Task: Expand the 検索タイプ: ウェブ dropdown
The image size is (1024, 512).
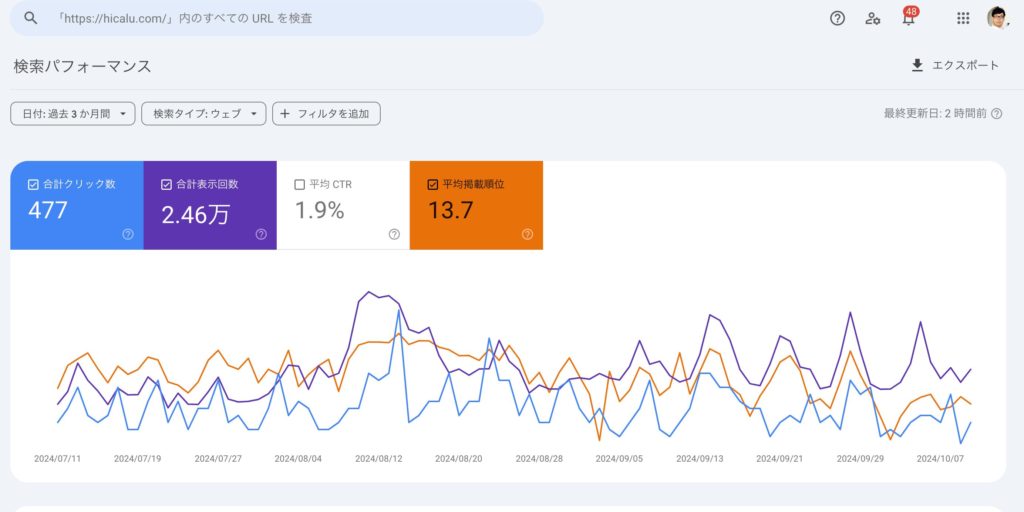Action: [204, 114]
